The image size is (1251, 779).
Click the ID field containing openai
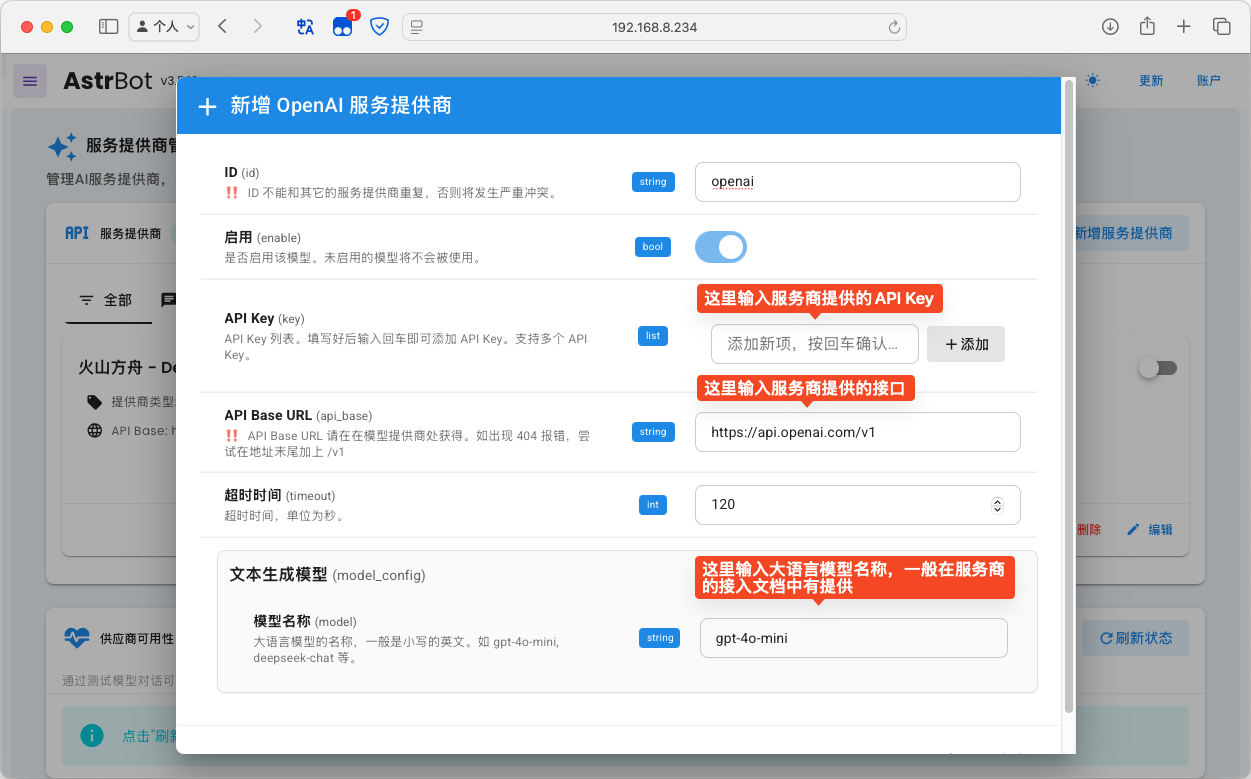[857, 182]
